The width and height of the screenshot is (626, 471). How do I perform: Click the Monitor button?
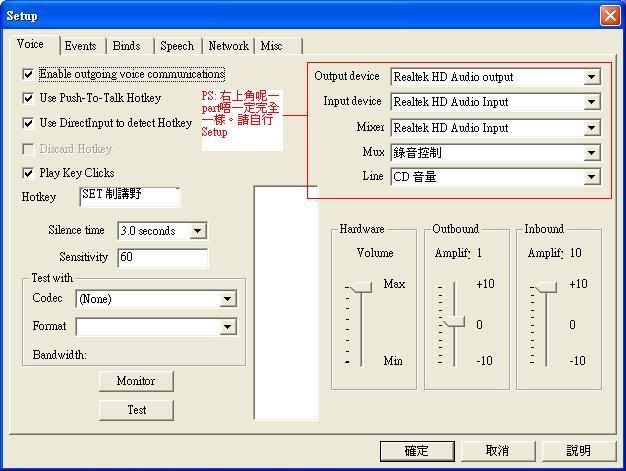click(x=136, y=381)
